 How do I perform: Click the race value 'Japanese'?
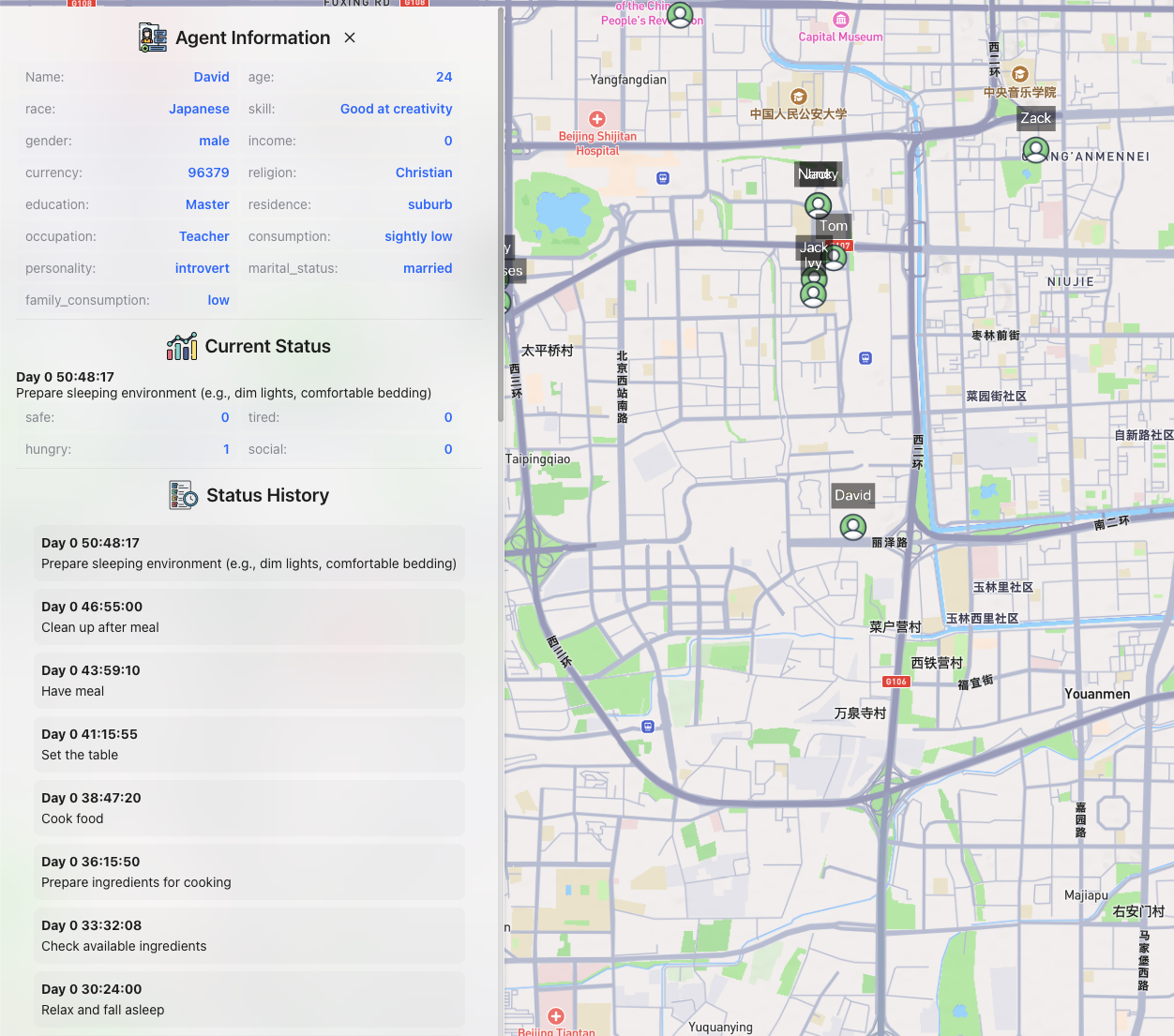(199, 109)
